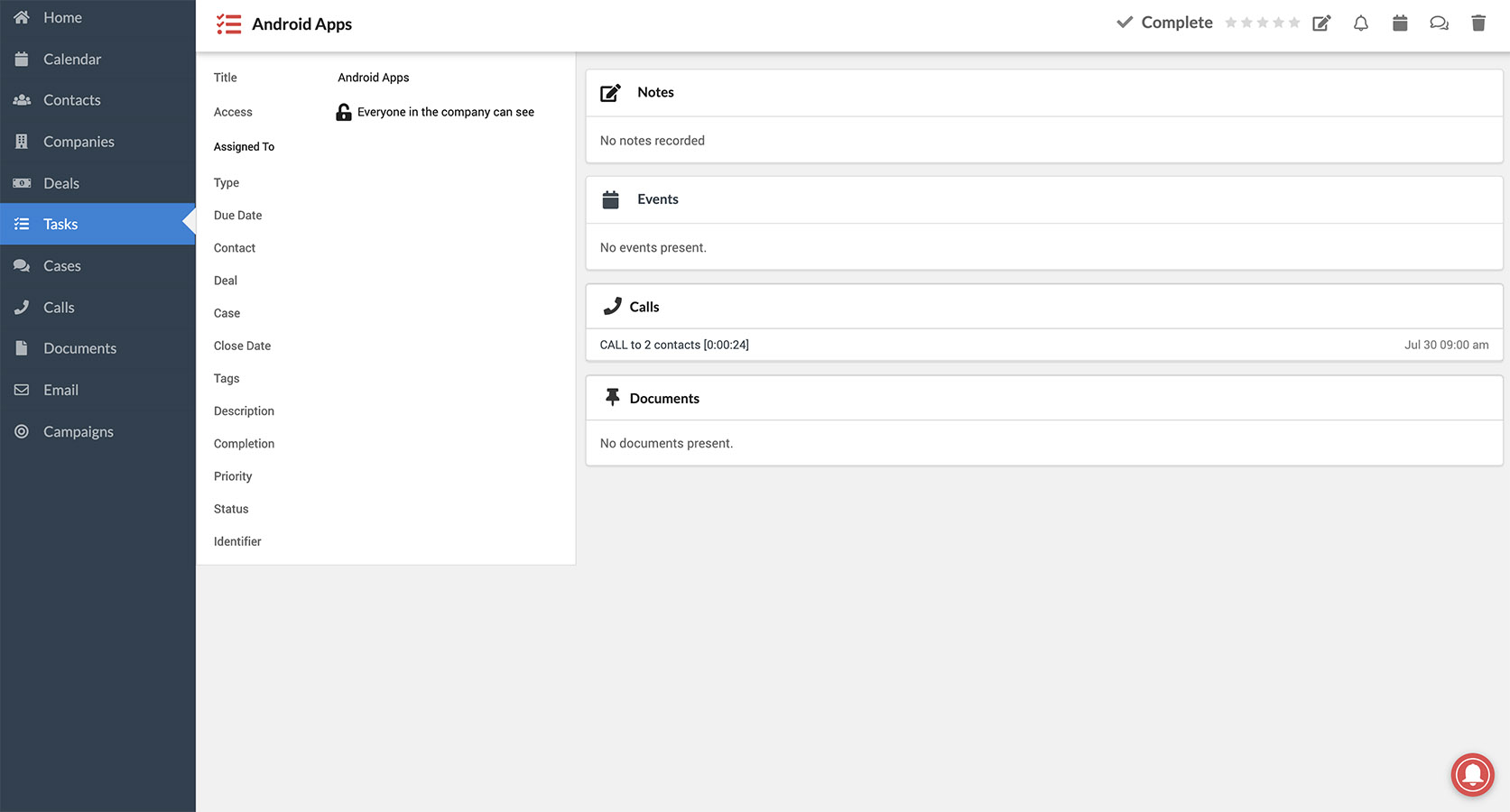Rate the task five stars
This screenshot has height=812, width=1510.
[1294, 23]
